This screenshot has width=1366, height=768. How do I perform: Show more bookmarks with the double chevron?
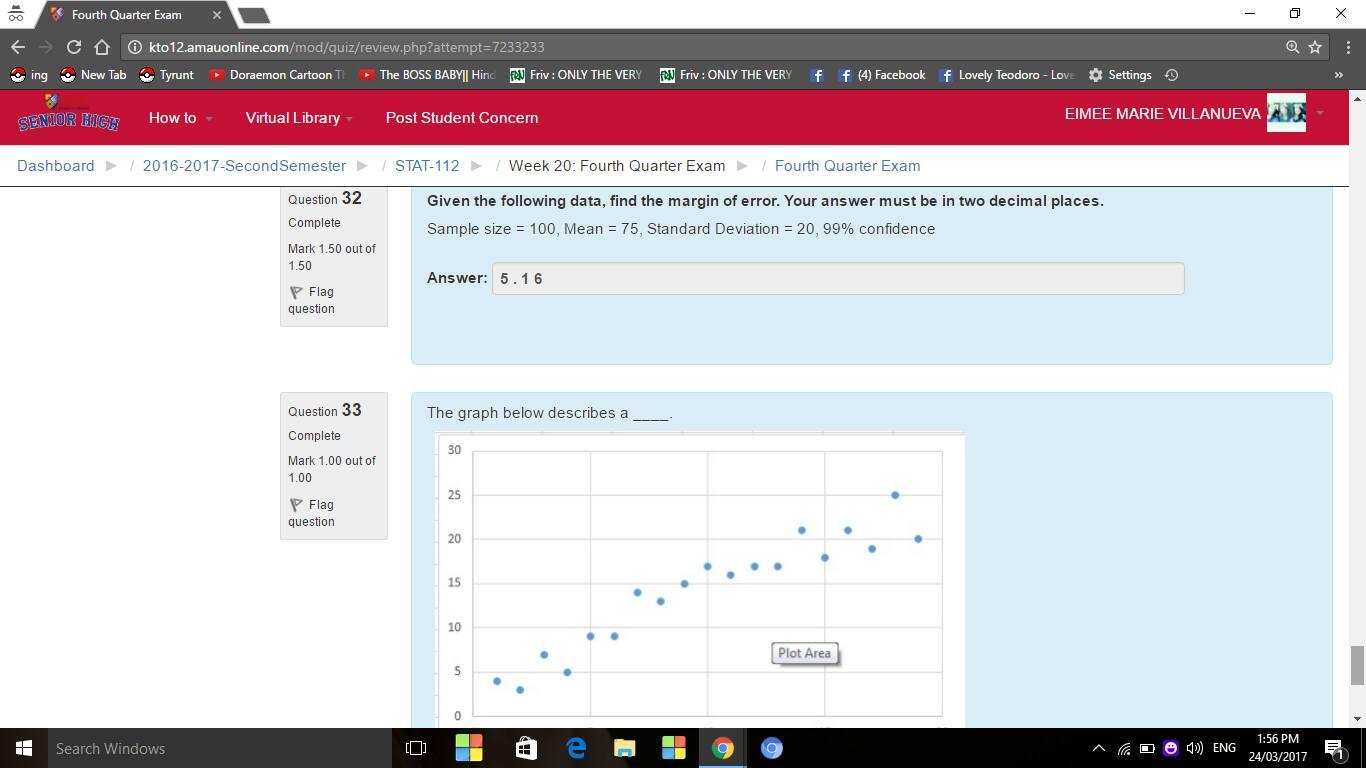(1338, 75)
